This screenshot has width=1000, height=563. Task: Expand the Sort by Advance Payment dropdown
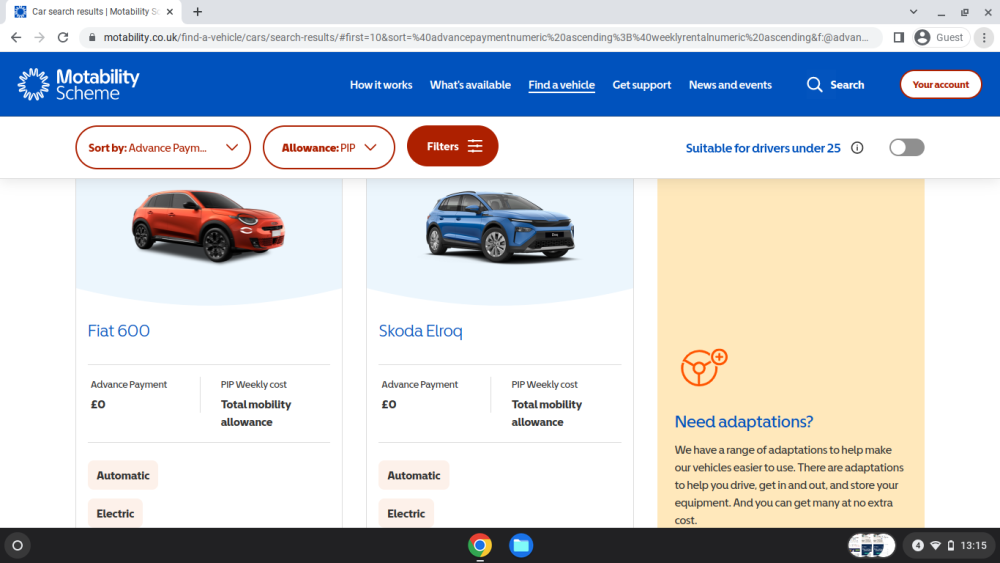click(163, 148)
